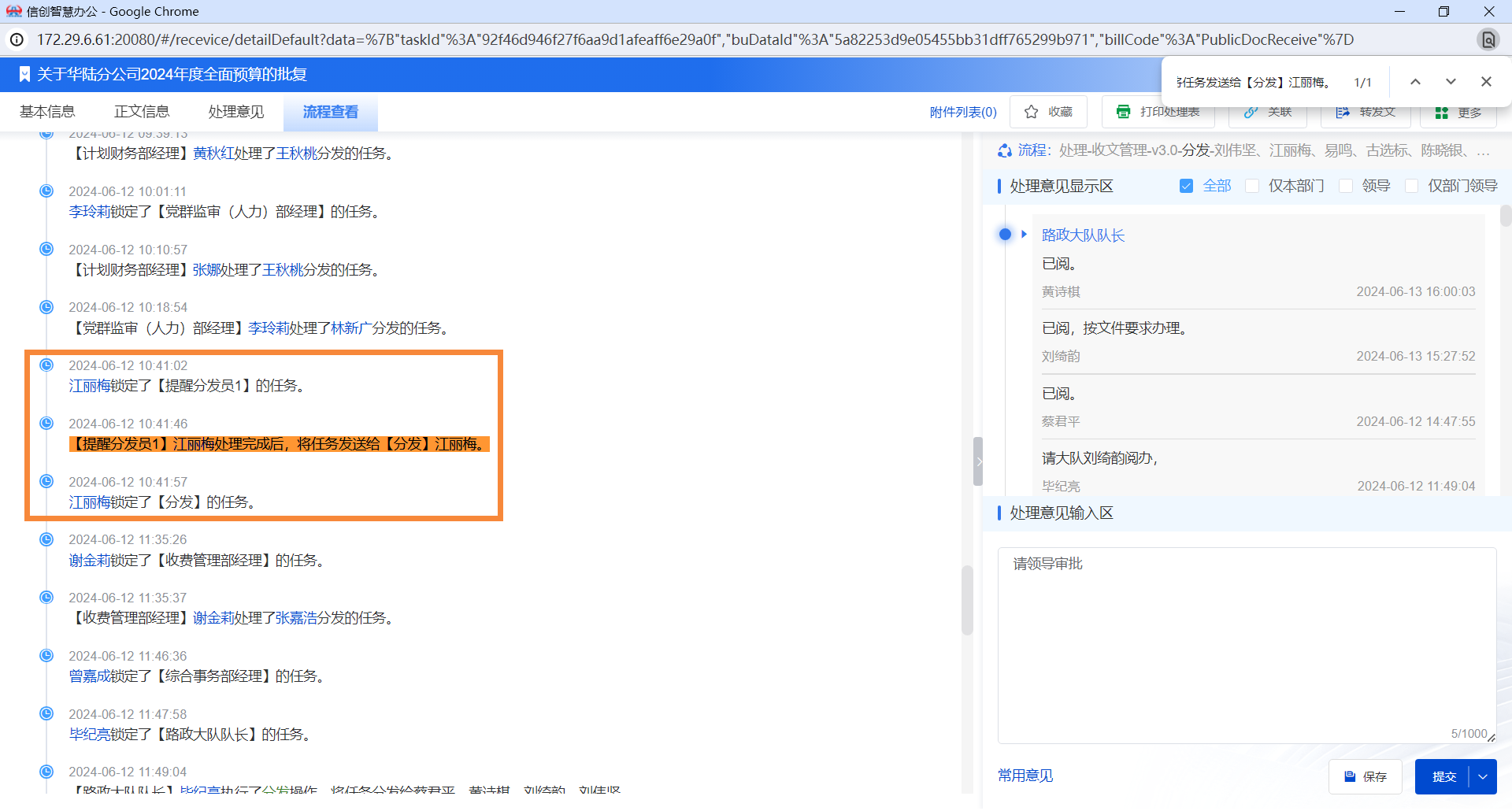Click the clock icon for 2024-06-12 11:35:37

tap(46, 597)
